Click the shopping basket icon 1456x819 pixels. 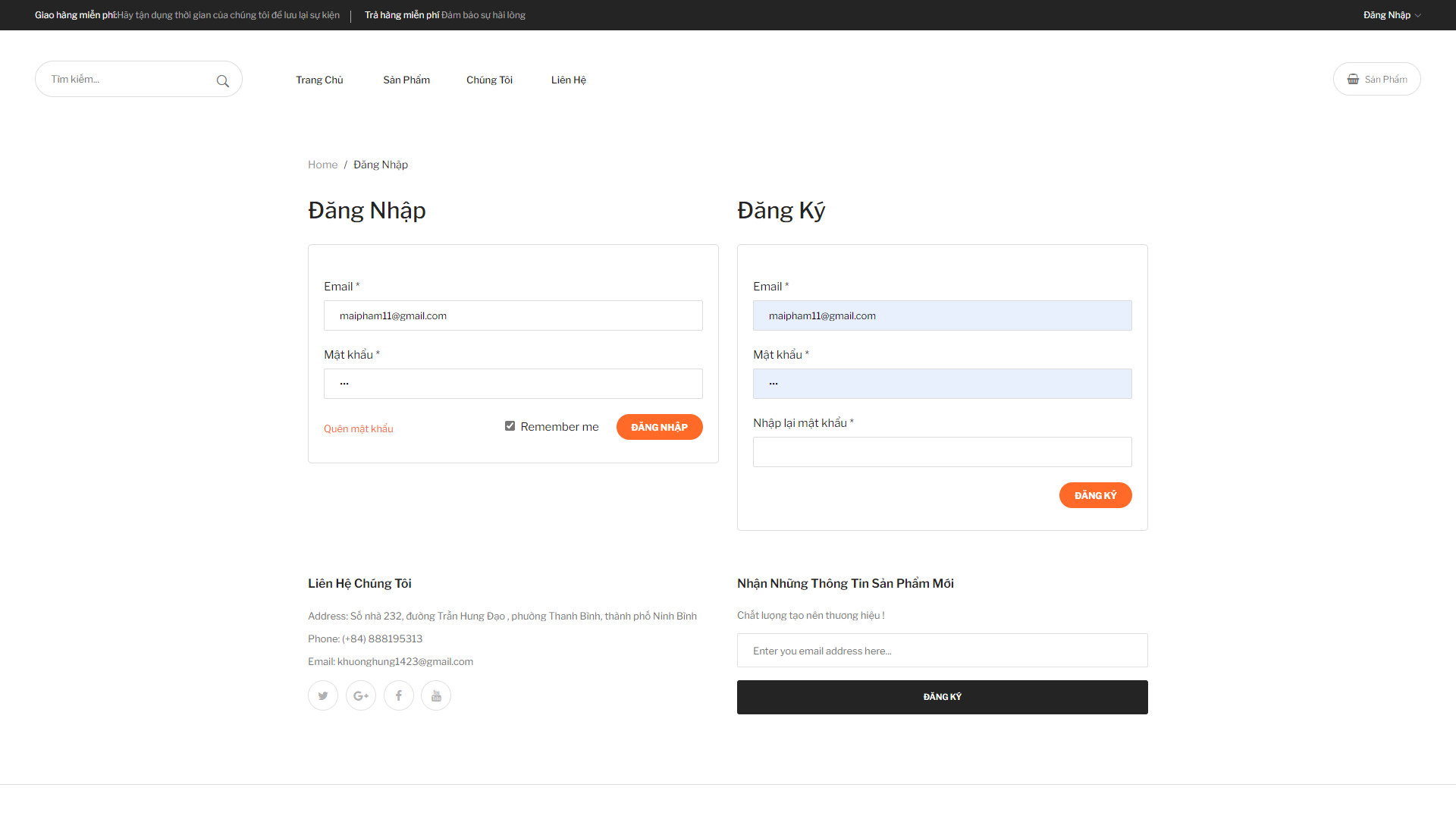click(1353, 79)
